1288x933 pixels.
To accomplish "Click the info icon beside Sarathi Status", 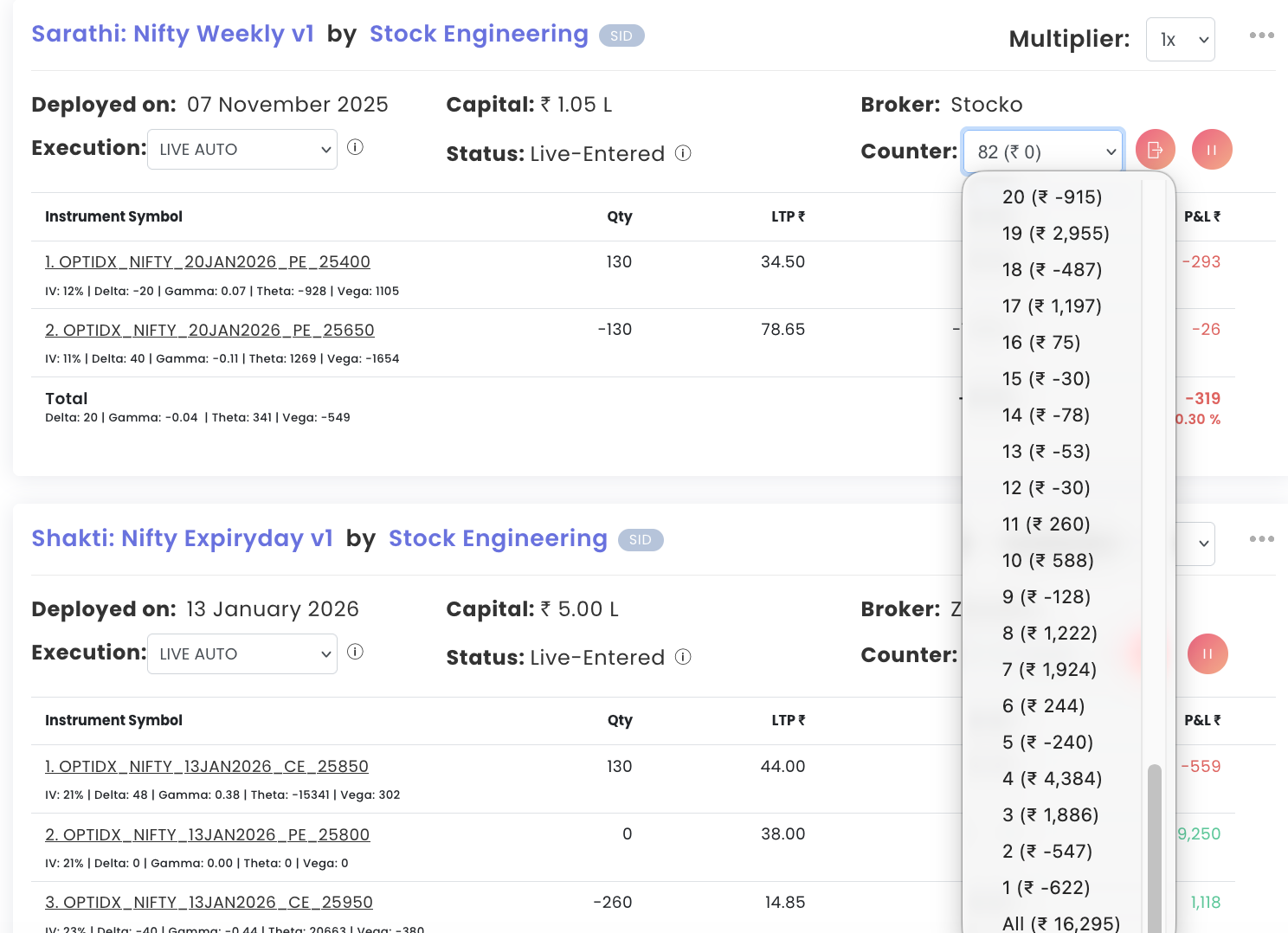I will [683, 153].
